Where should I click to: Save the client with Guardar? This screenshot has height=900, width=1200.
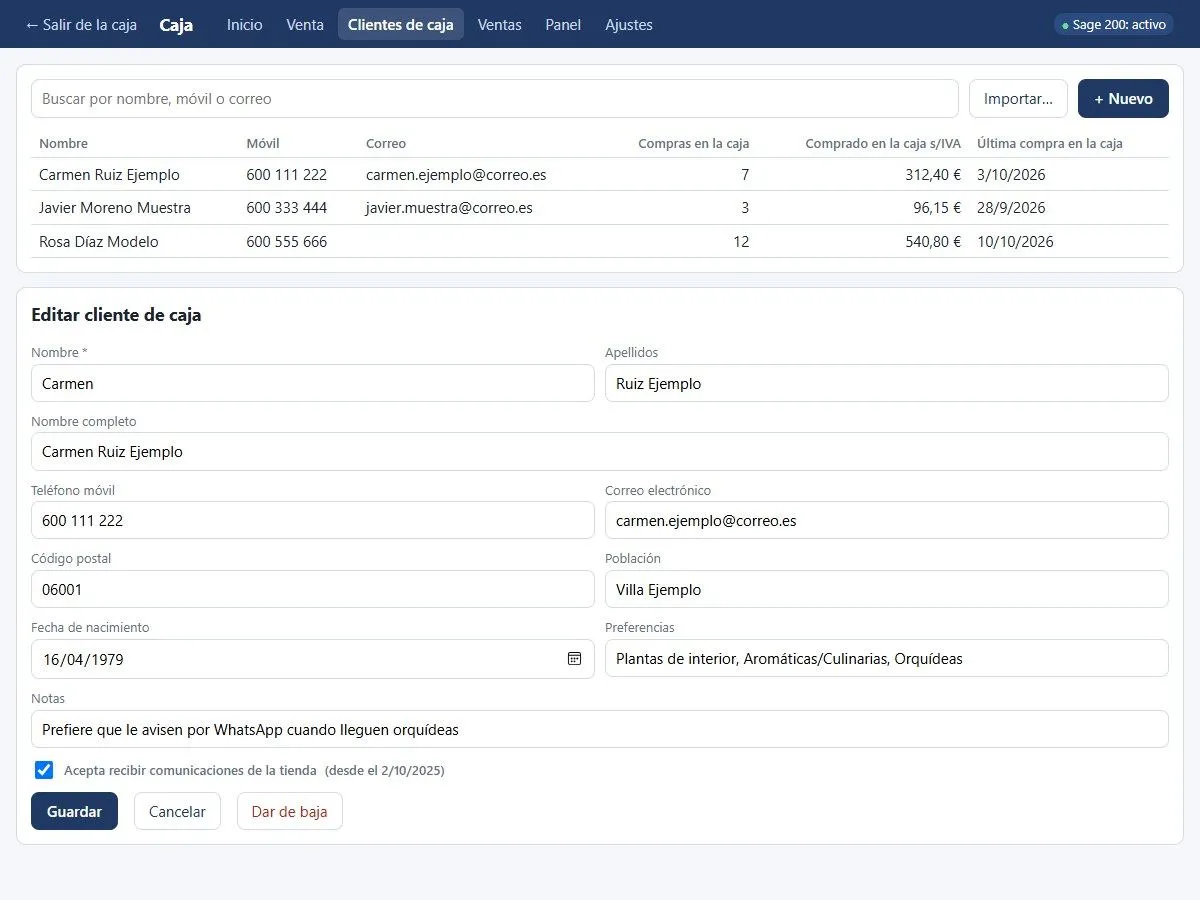pyautogui.click(x=74, y=811)
